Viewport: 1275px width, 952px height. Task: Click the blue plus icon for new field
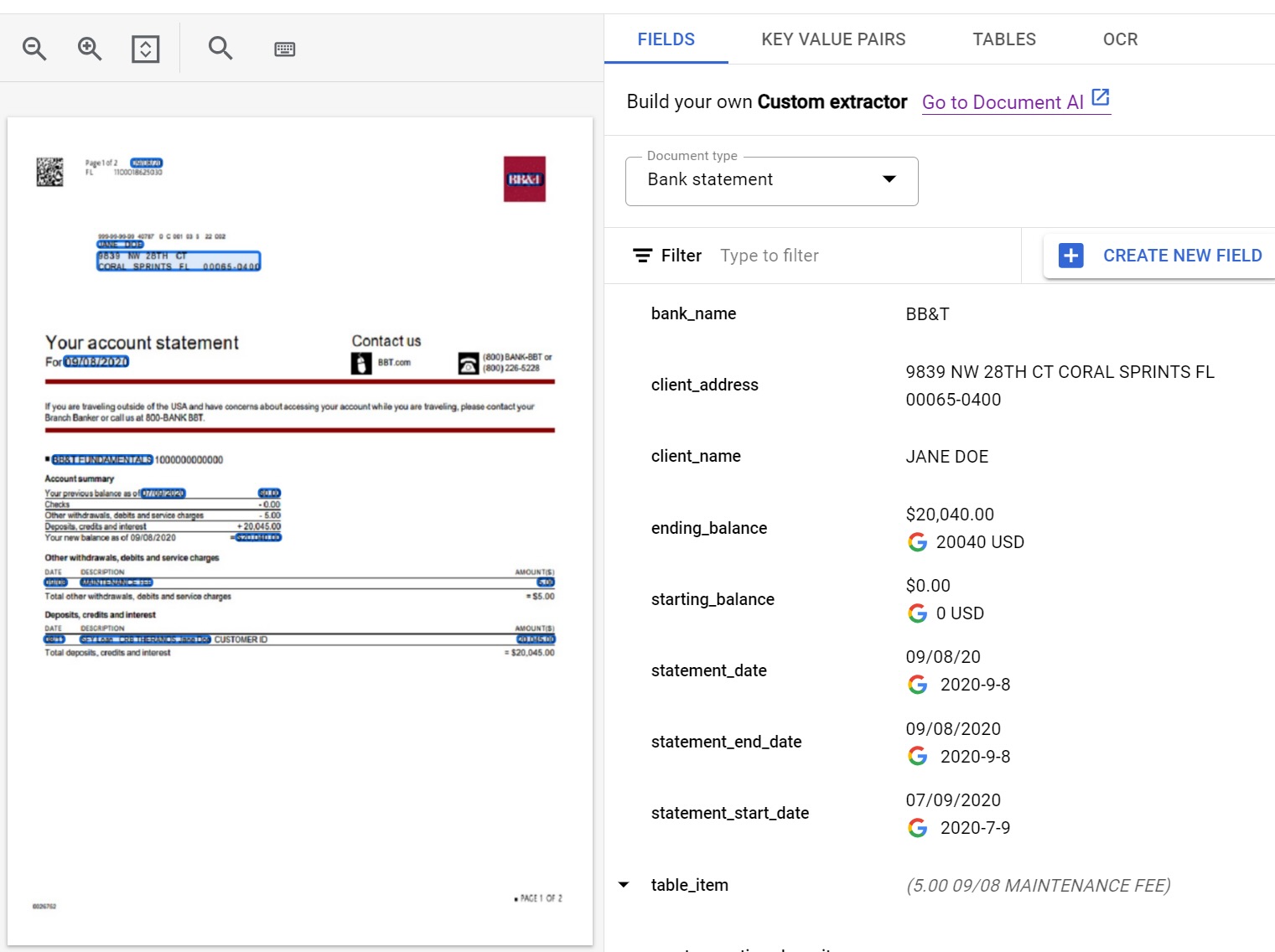[x=1071, y=256]
